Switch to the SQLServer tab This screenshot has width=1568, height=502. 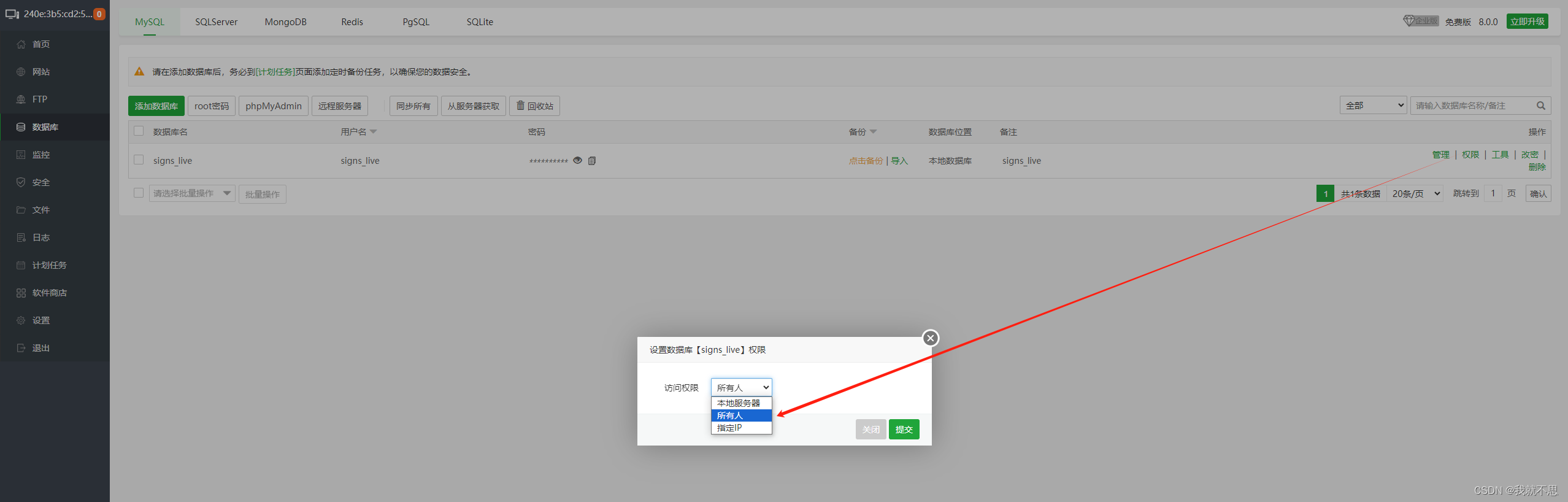coord(216,22)
